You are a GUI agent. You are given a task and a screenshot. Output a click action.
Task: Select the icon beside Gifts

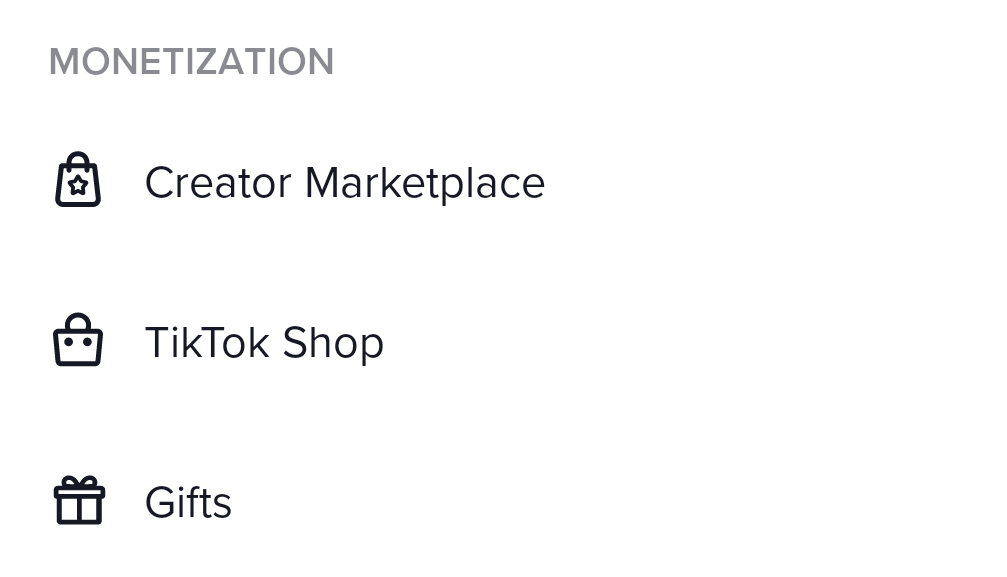pyautogui.click(x=79, y=501)
